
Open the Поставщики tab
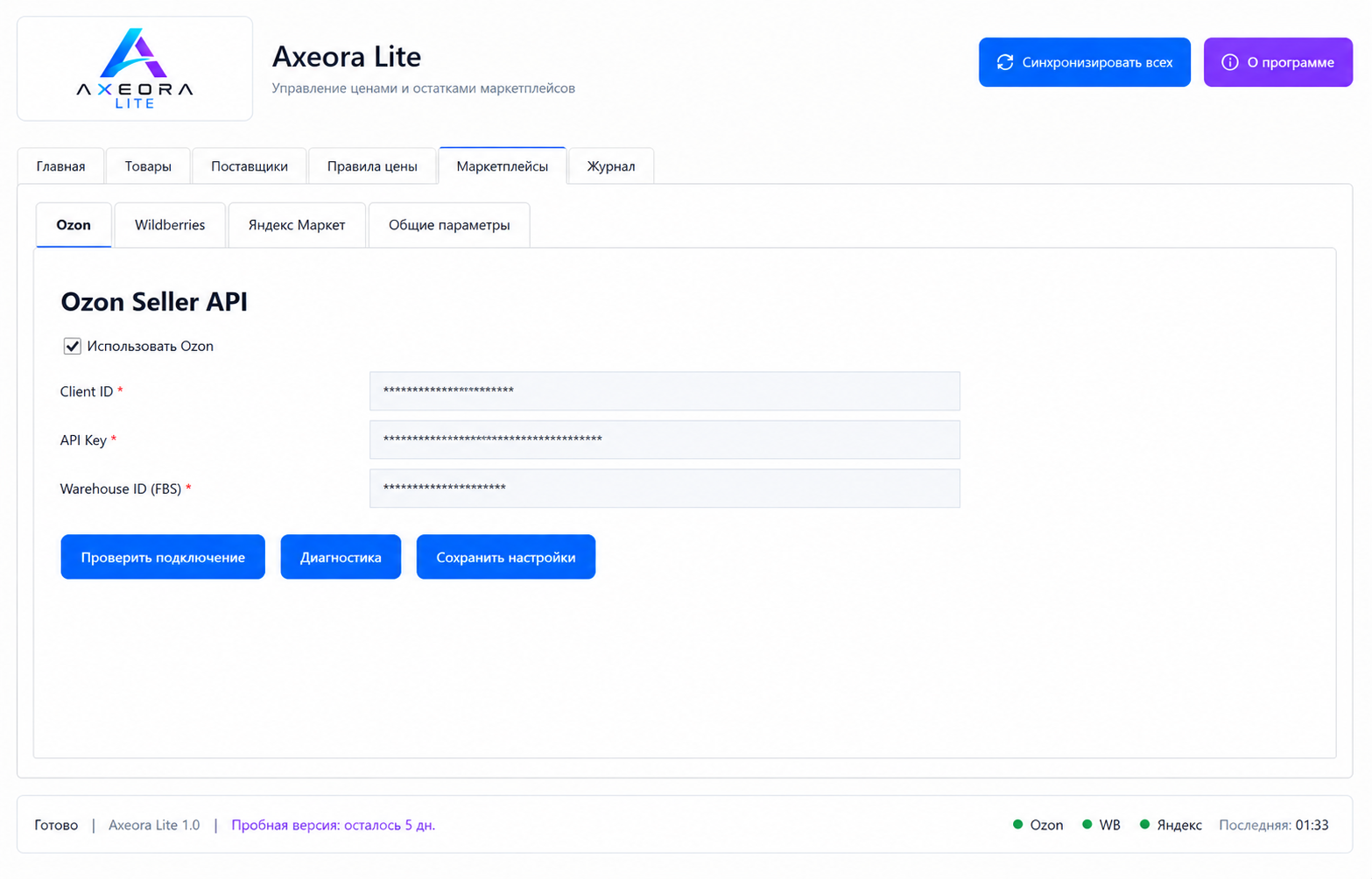[250, 166]
